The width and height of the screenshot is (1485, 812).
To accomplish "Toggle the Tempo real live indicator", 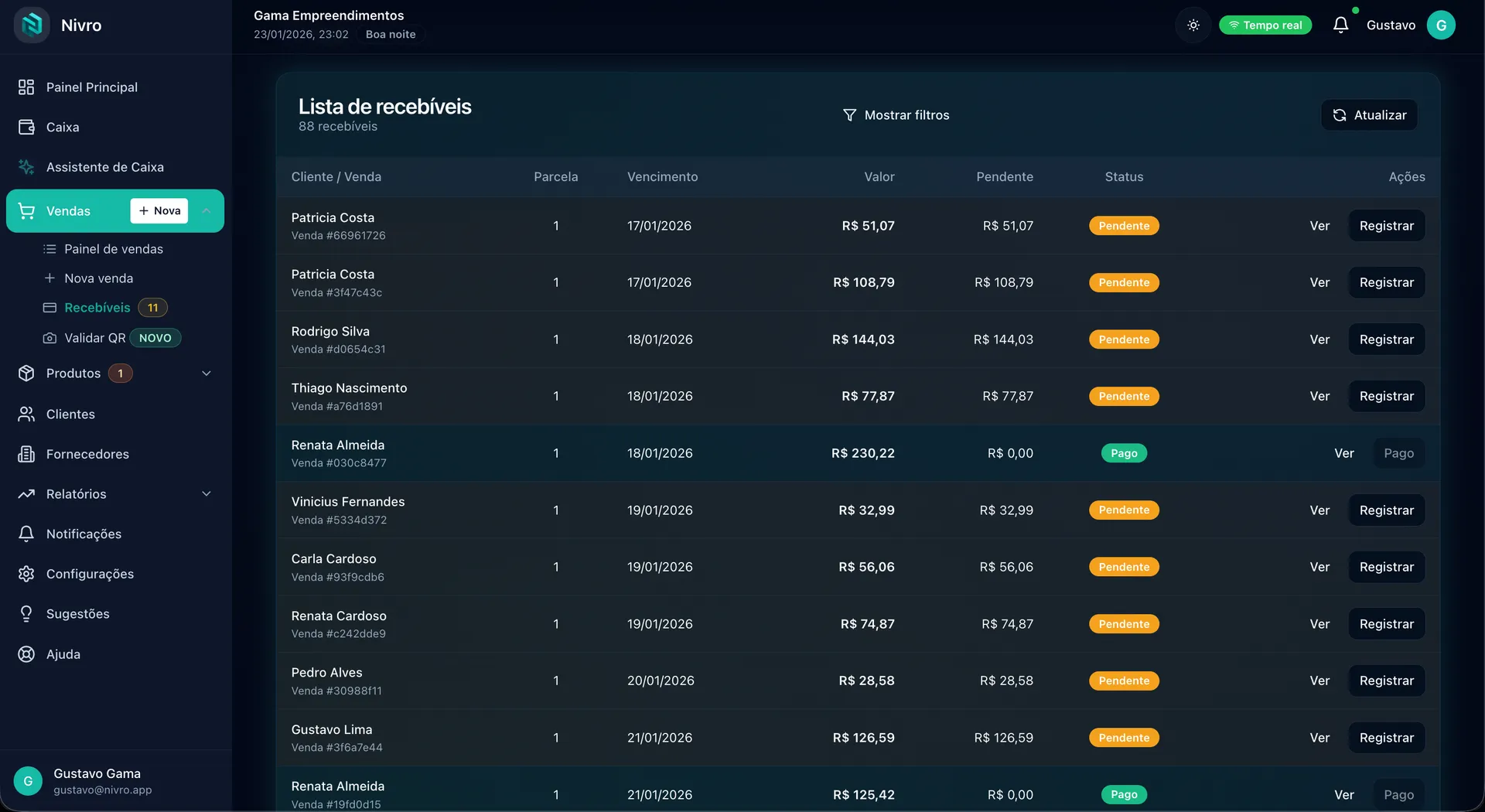I will click(x=1265, y=26).
